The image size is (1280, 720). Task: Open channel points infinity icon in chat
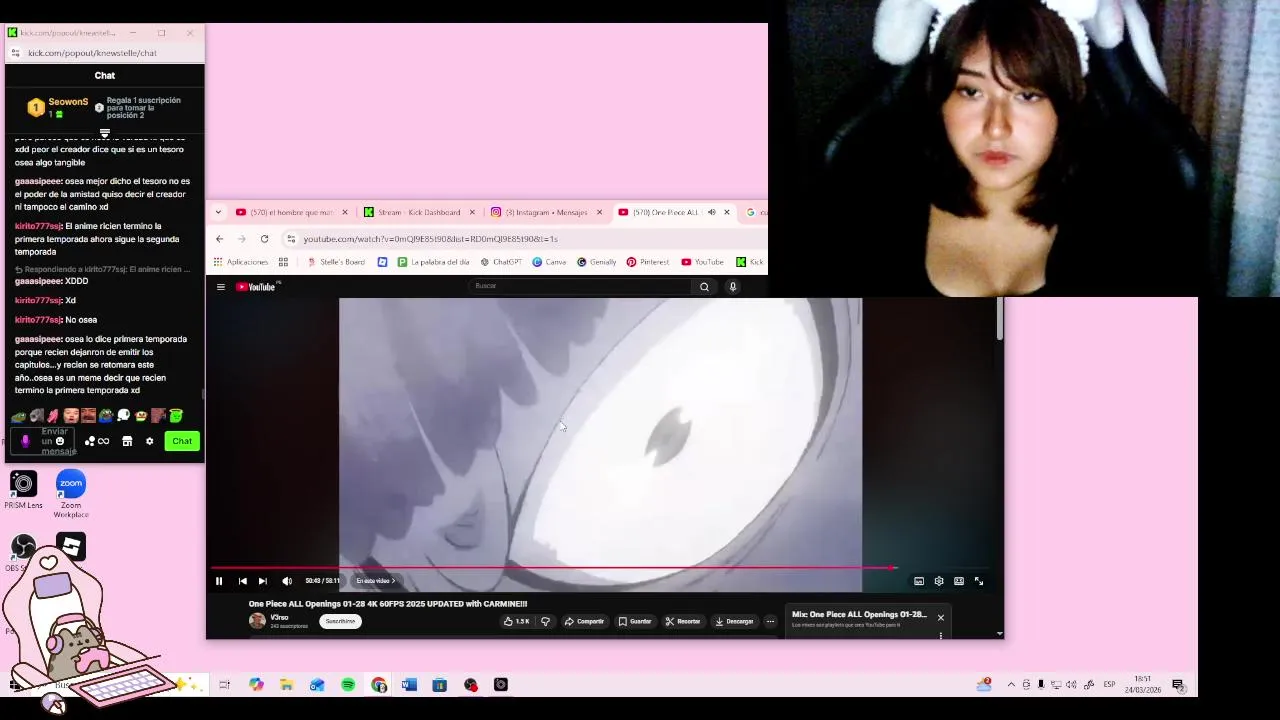click(x=97, y=441)
